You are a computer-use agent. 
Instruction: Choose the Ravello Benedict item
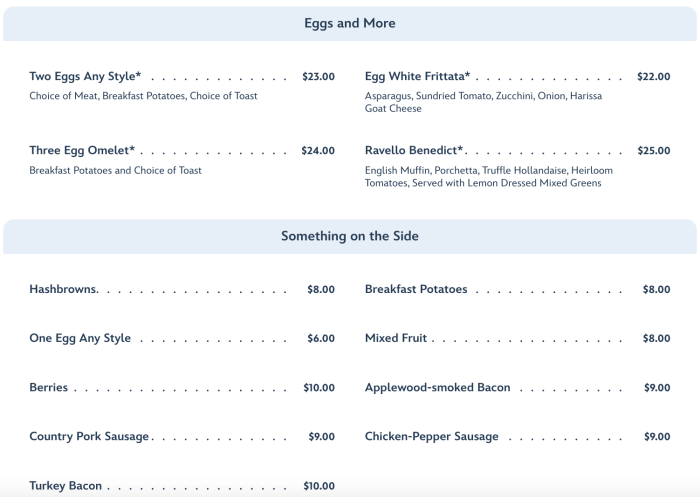414,151
